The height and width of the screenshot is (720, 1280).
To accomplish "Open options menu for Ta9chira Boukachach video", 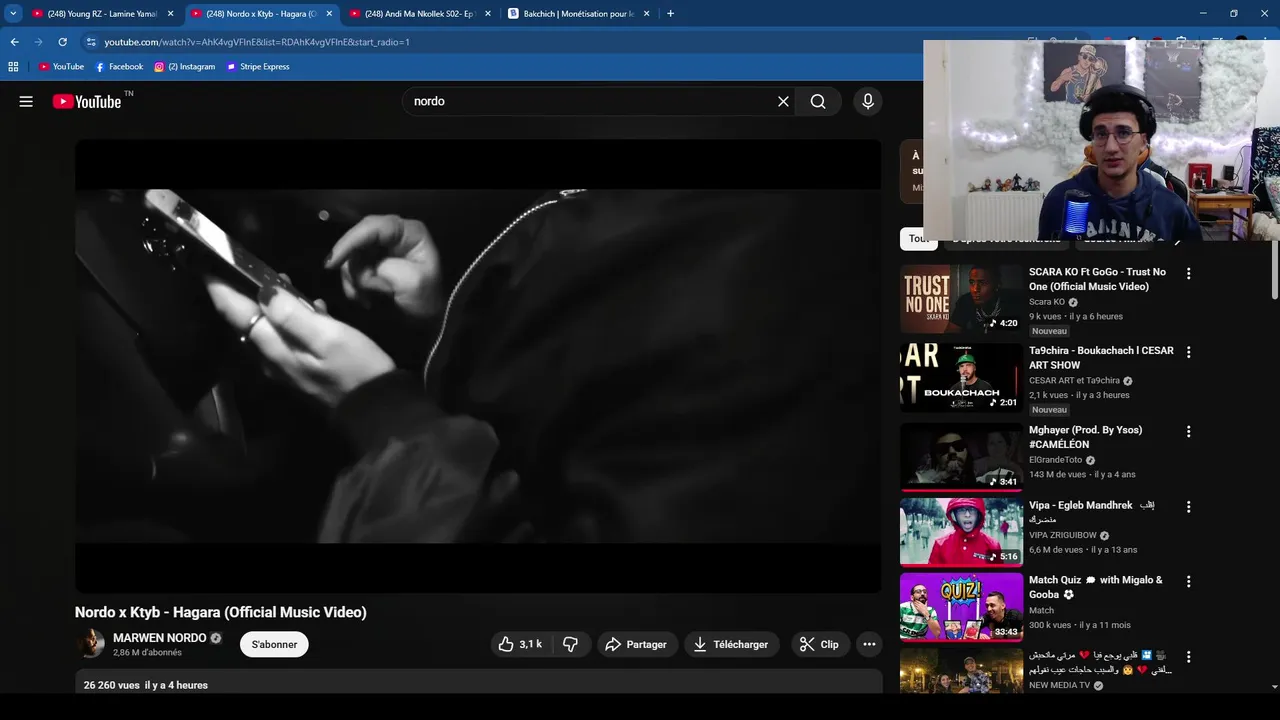I will point(1188,352).
